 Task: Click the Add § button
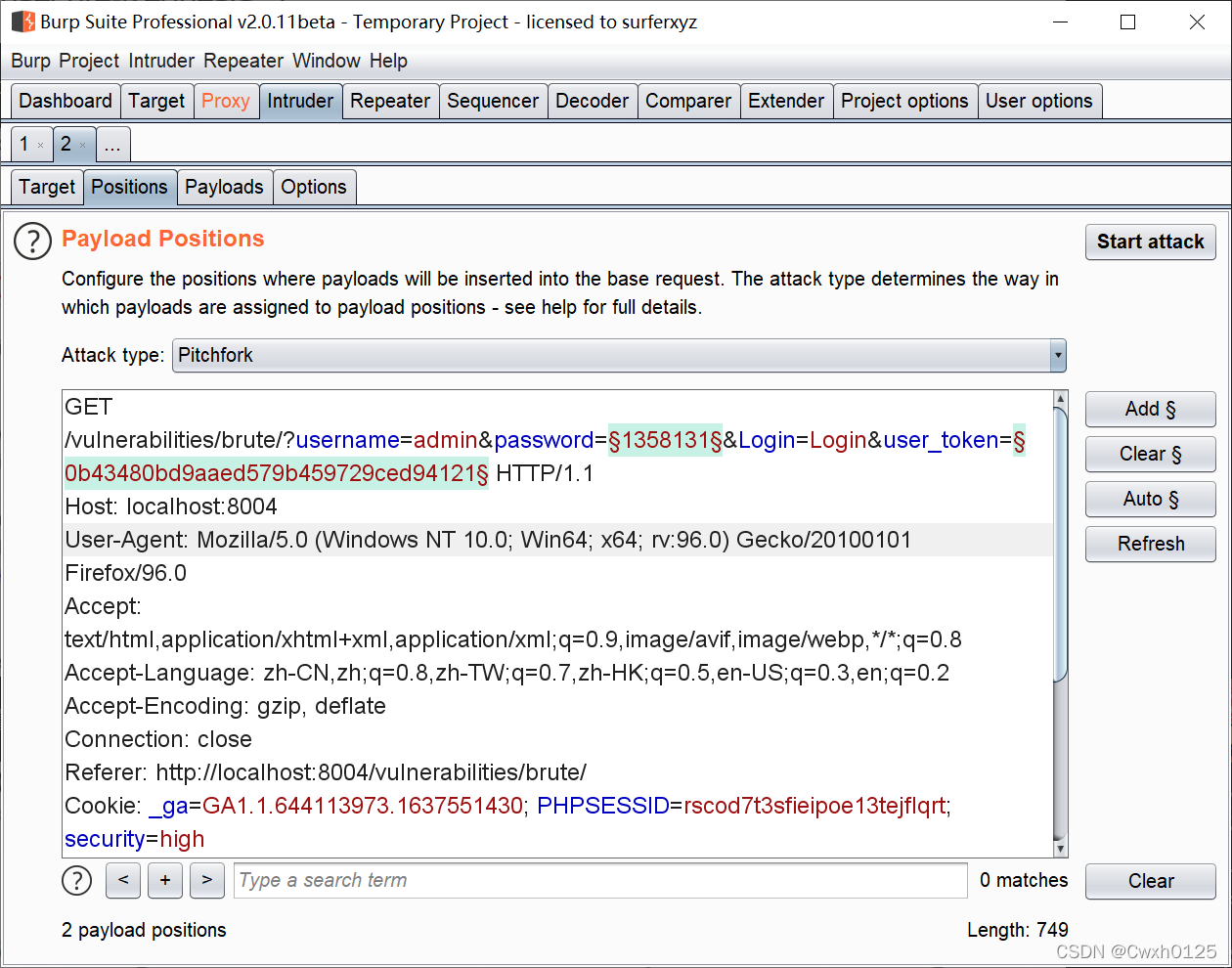tap(1151, 409)
